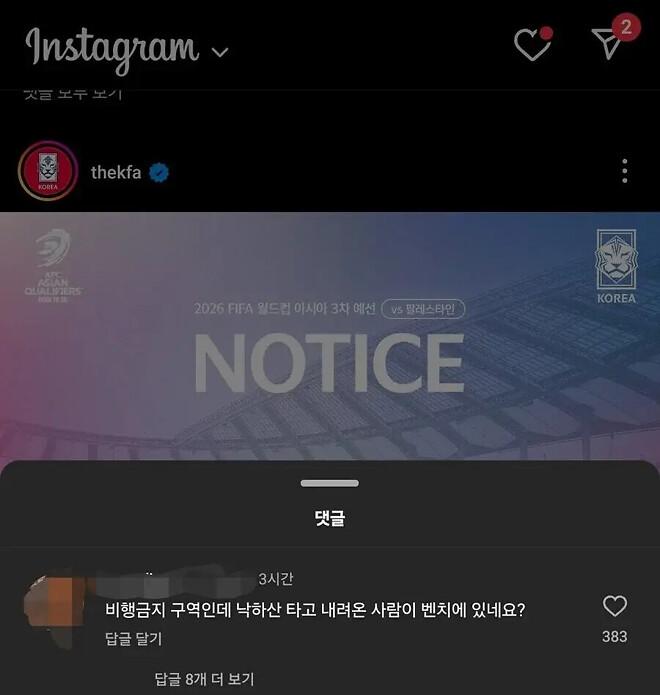The width and height of the screenshot is (660, 695).
Task: Tap the 댓글 comments sheet header
Action: [x=330, y=518]
